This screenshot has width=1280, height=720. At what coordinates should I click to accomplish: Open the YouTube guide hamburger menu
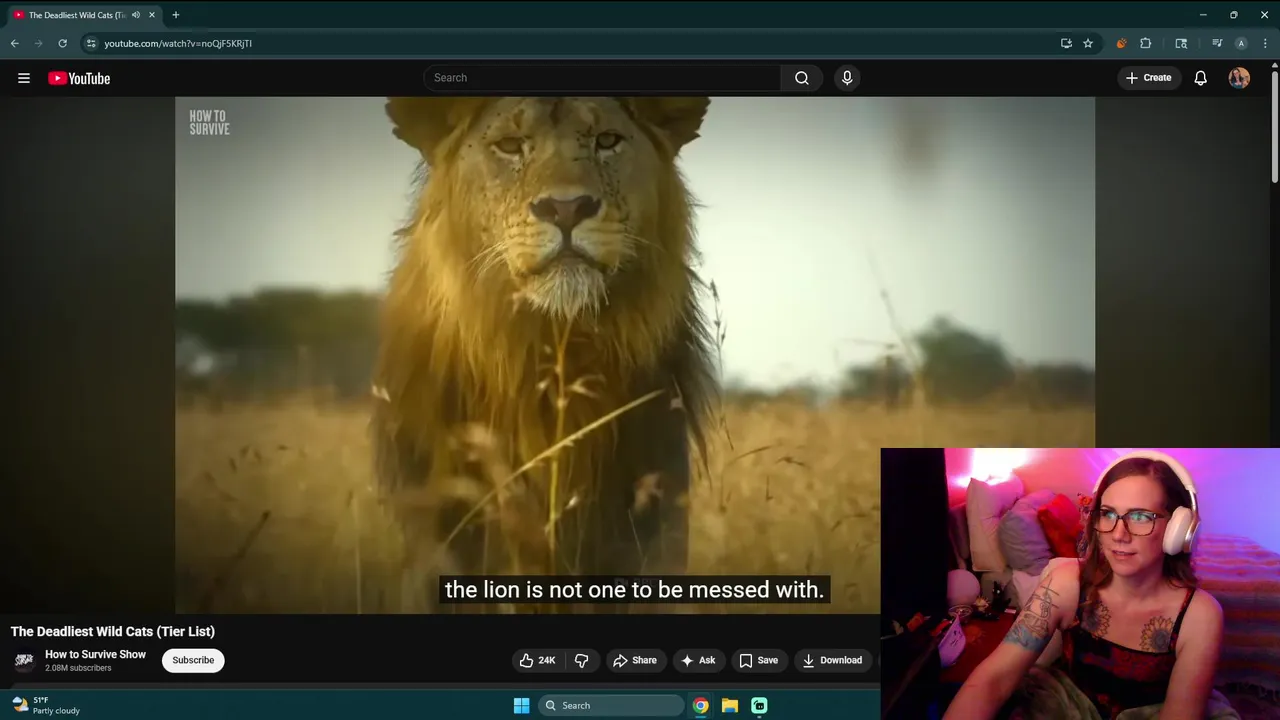[24, 78]
